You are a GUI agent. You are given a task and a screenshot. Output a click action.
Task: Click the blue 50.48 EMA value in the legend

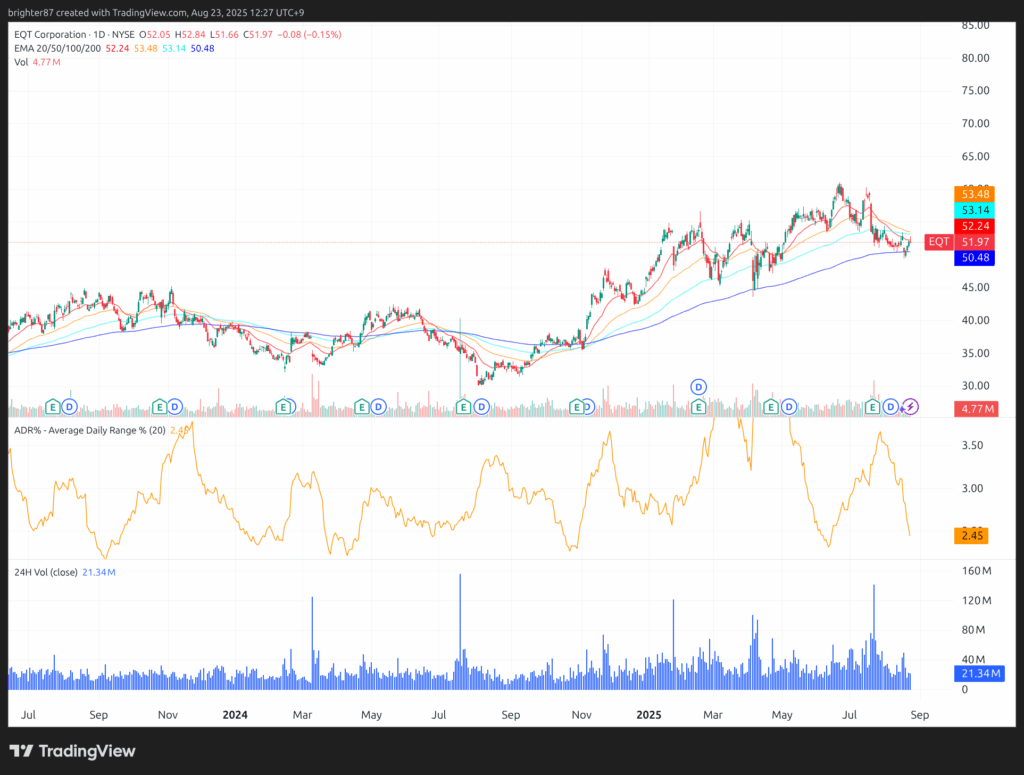tap(202, 48)
